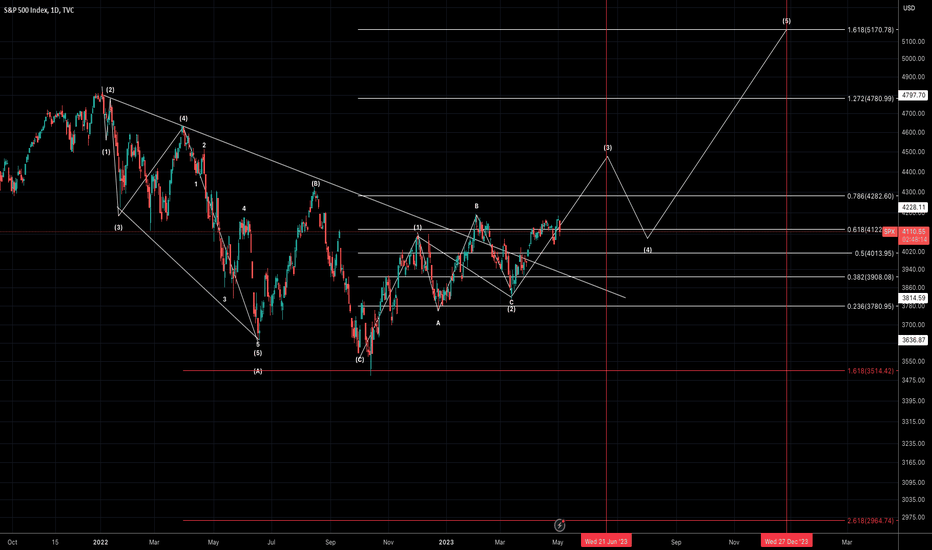Click the 'Wed 27 Dec '23' date marker
Viewport: 932px width, 550px height.
786,542
